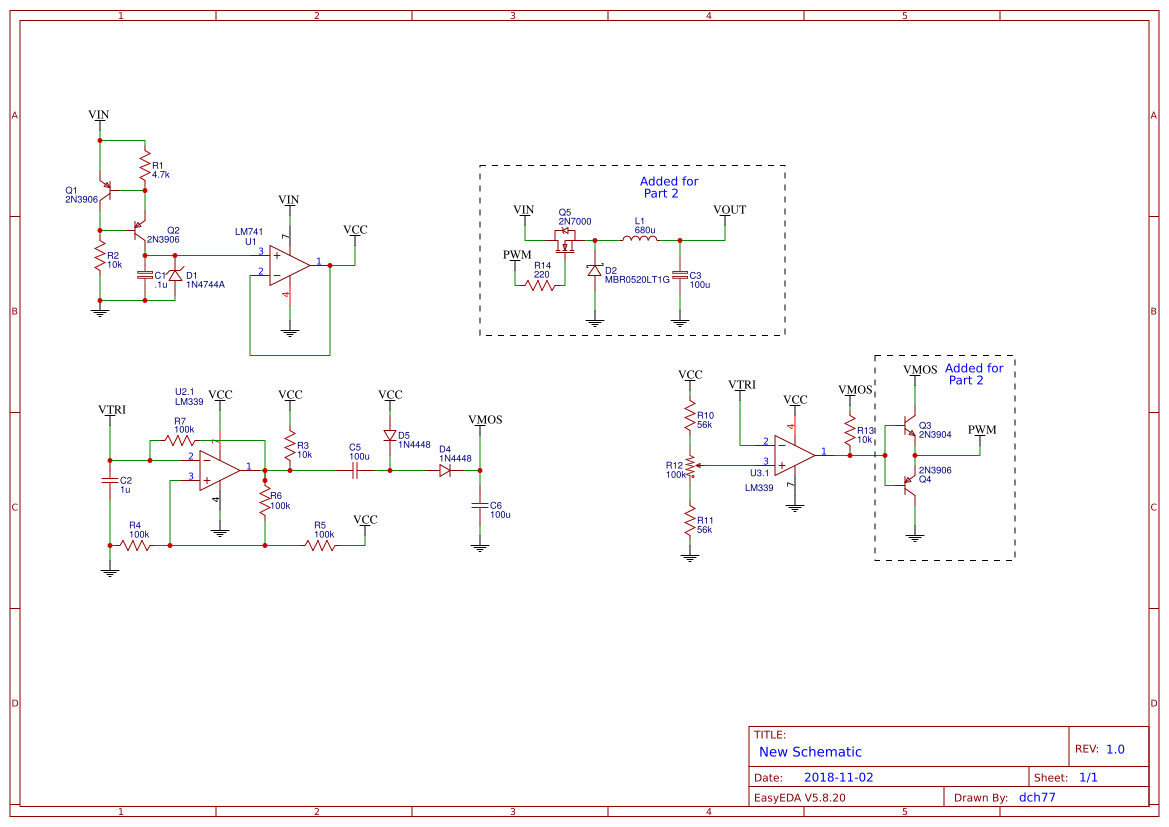Screen dimensions: 1169x827
Task: Select the 'Drawn By' dch77 text
Action: coord(1036,797)
